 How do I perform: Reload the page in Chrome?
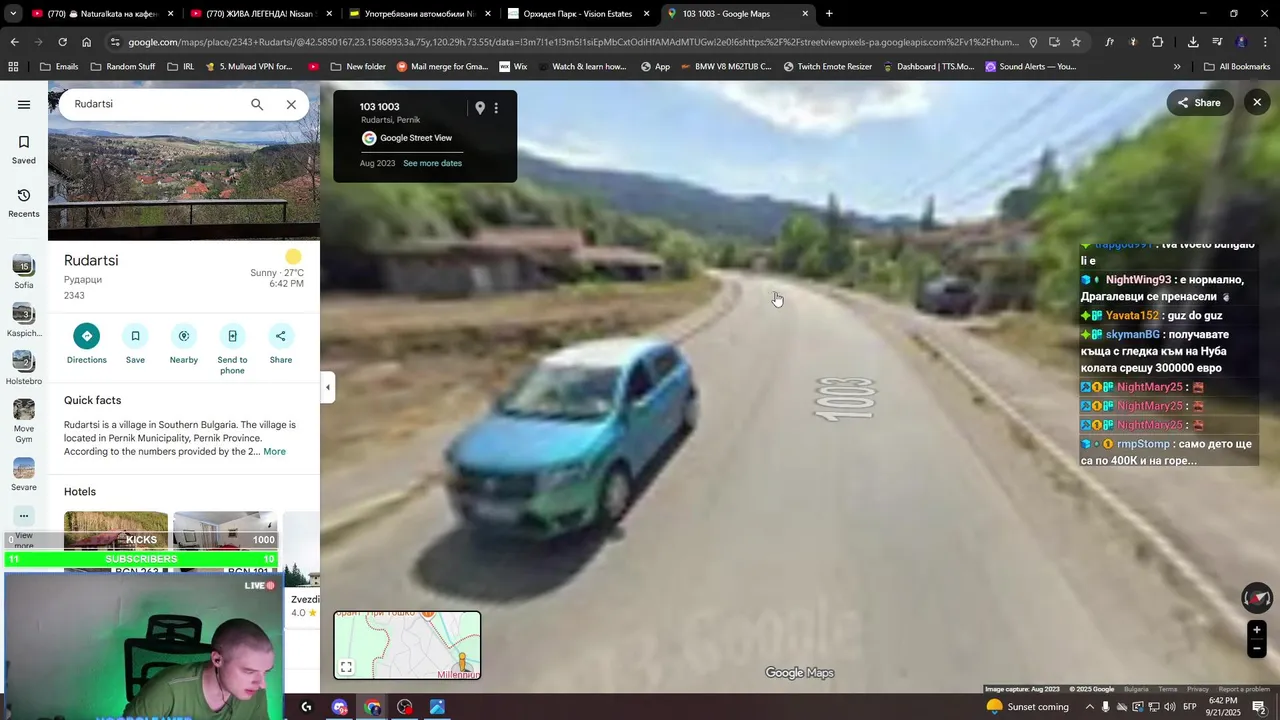pyautogui.click(x=62, y=42)
